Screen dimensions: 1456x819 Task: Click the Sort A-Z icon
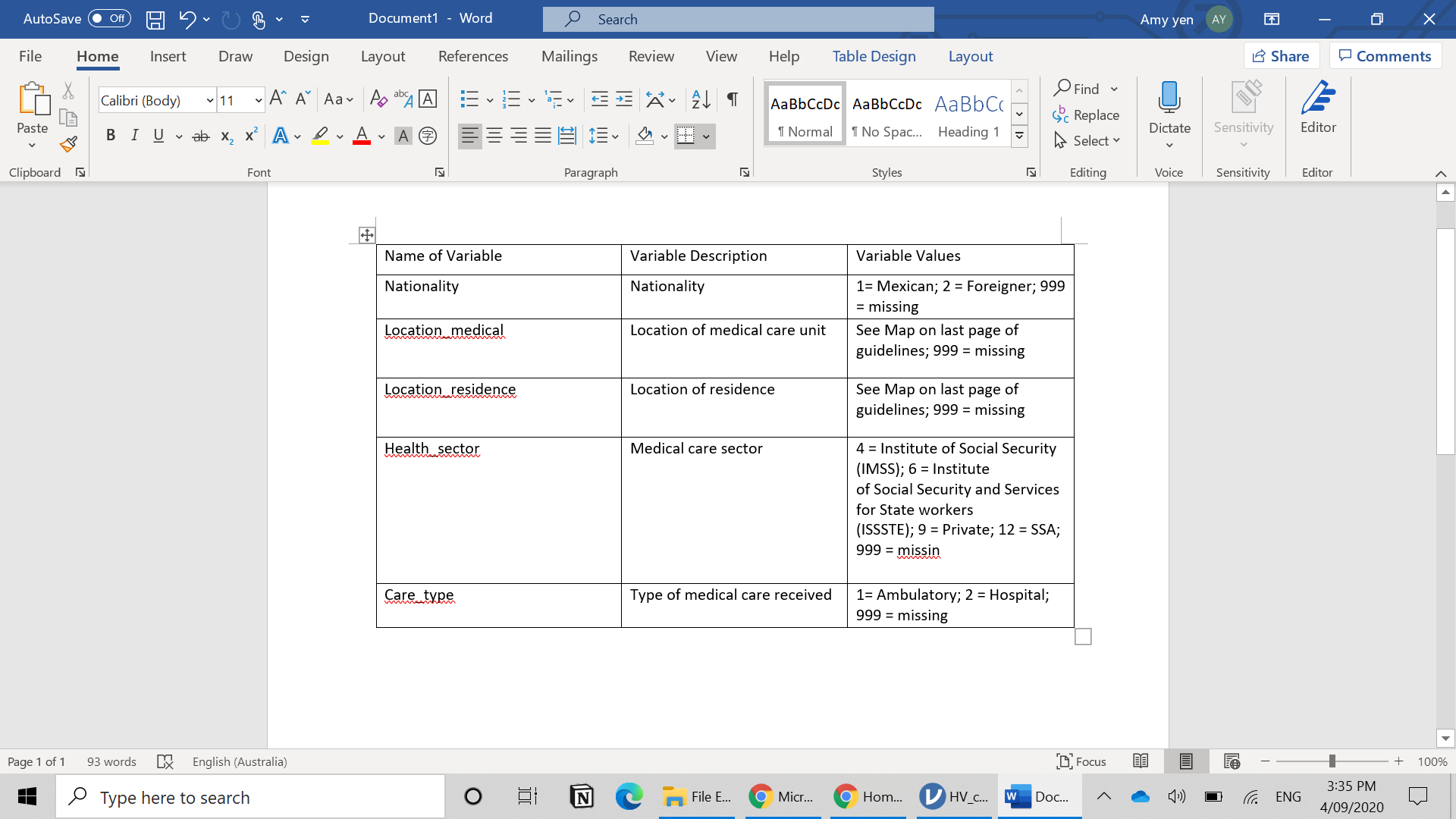(x=701, y=99)
